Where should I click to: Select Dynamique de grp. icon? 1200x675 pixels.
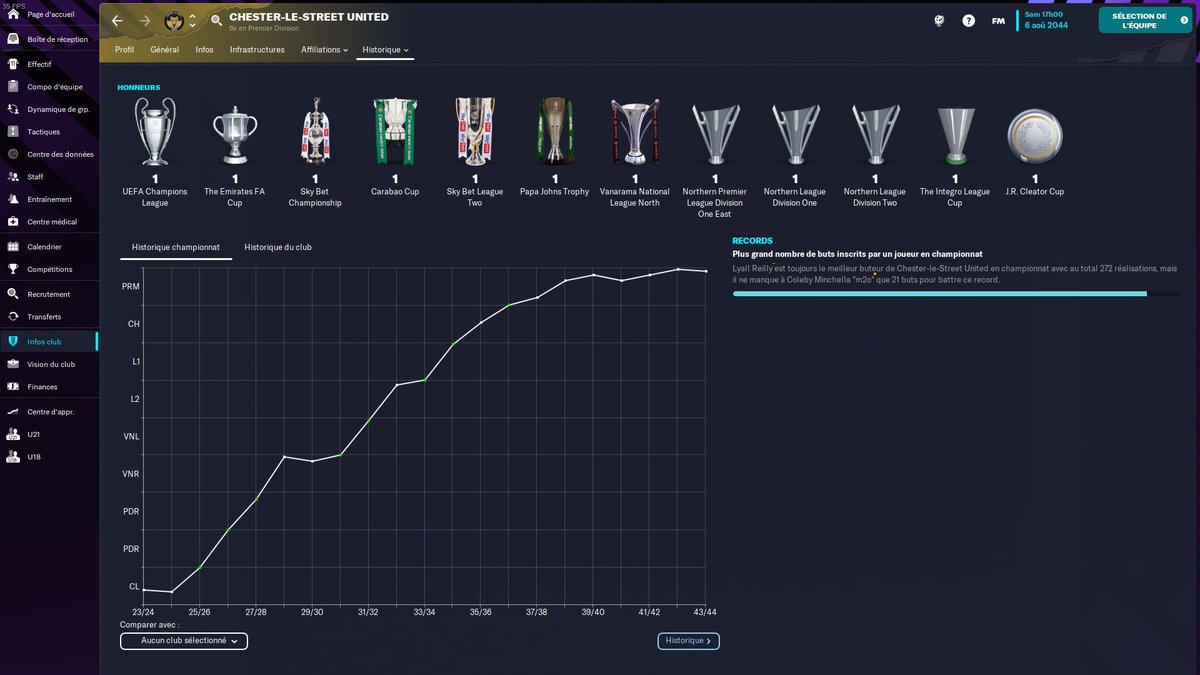[13, 109]
